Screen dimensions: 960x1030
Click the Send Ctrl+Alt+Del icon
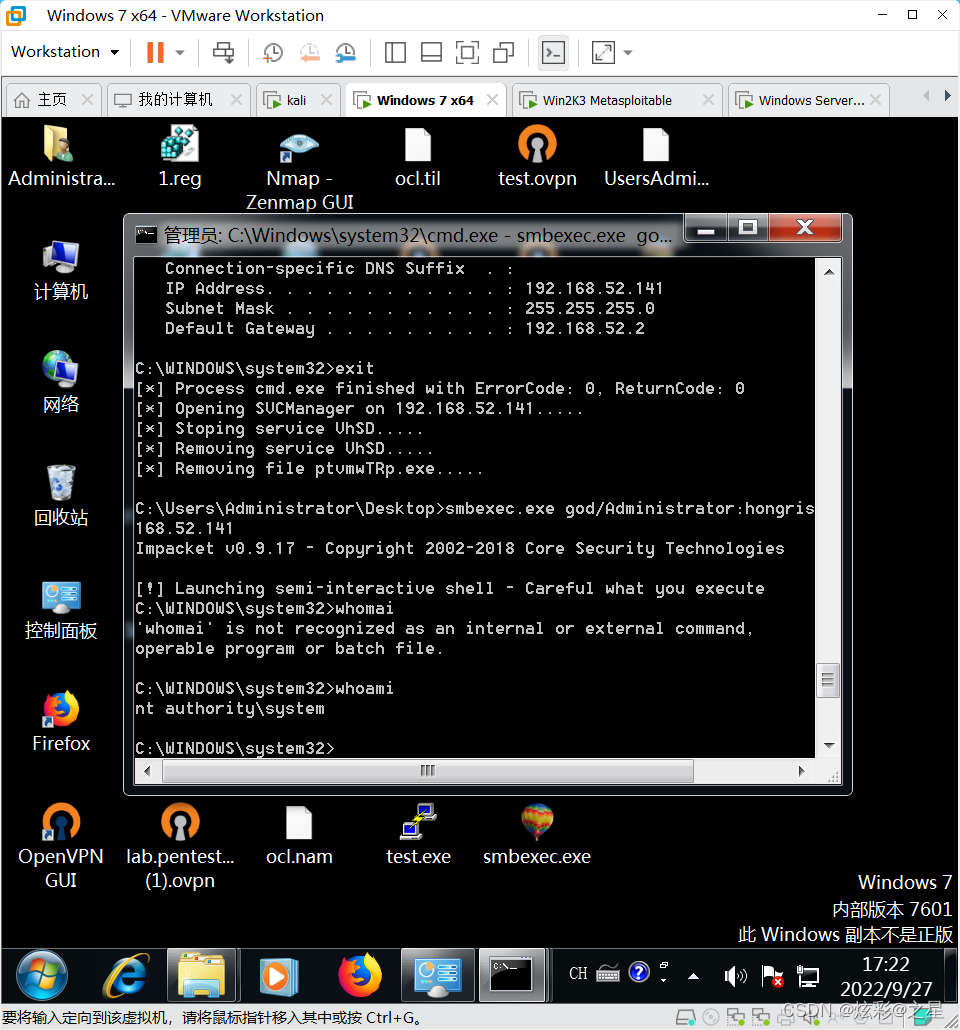coord(223,53)
